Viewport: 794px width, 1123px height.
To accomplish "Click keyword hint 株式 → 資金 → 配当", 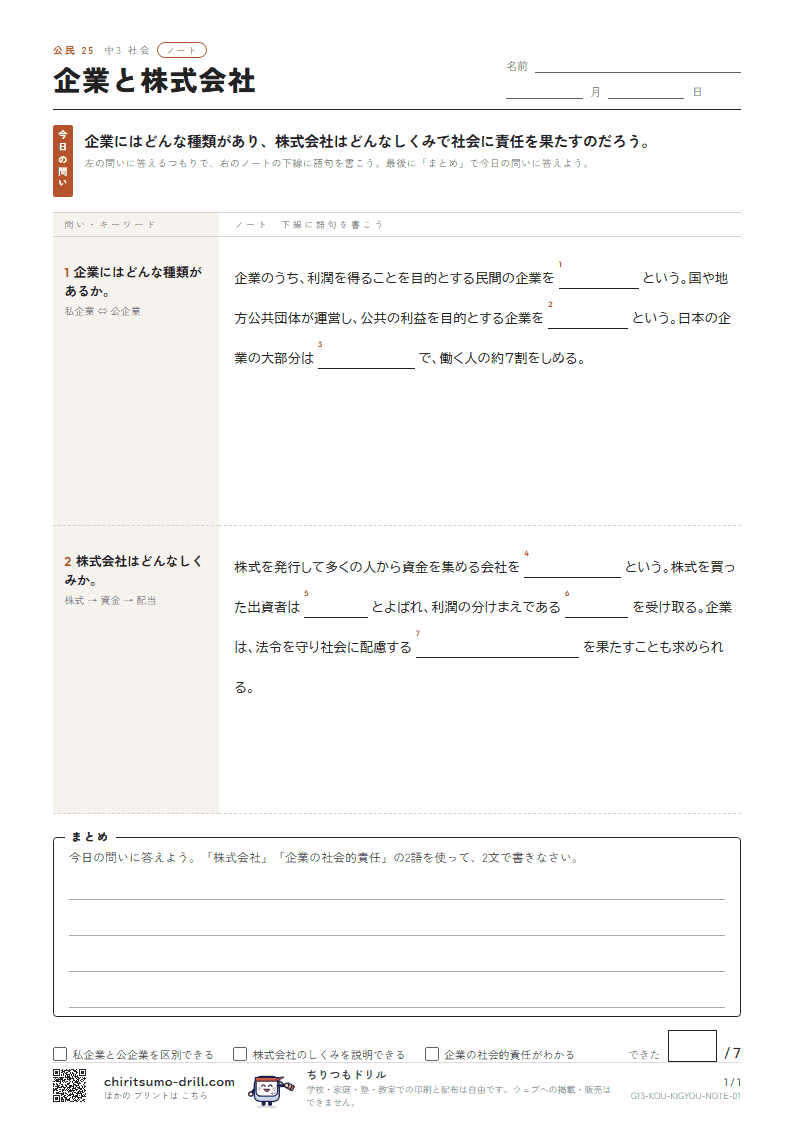I will 110,601.
